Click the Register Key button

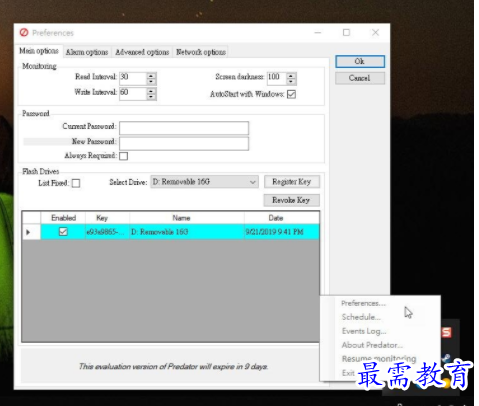click(x=292, y=182)
